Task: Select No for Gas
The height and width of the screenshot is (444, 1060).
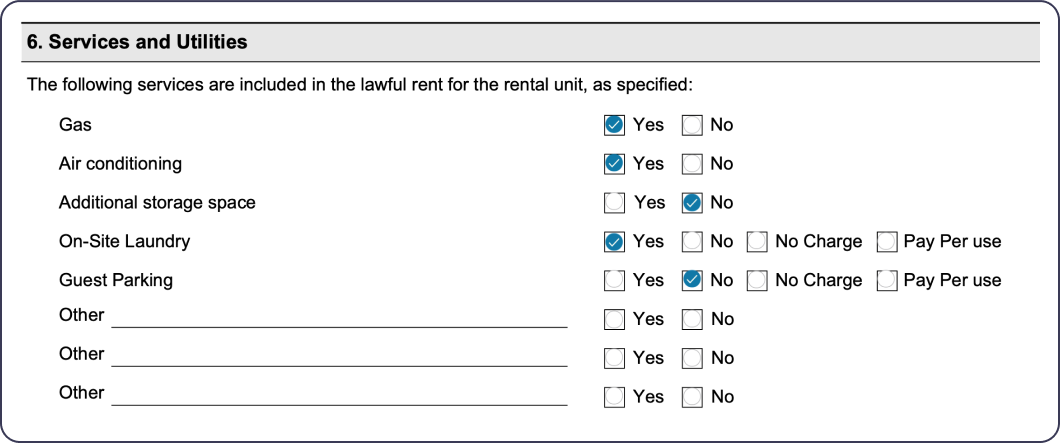Action: [x=692, y=125]
